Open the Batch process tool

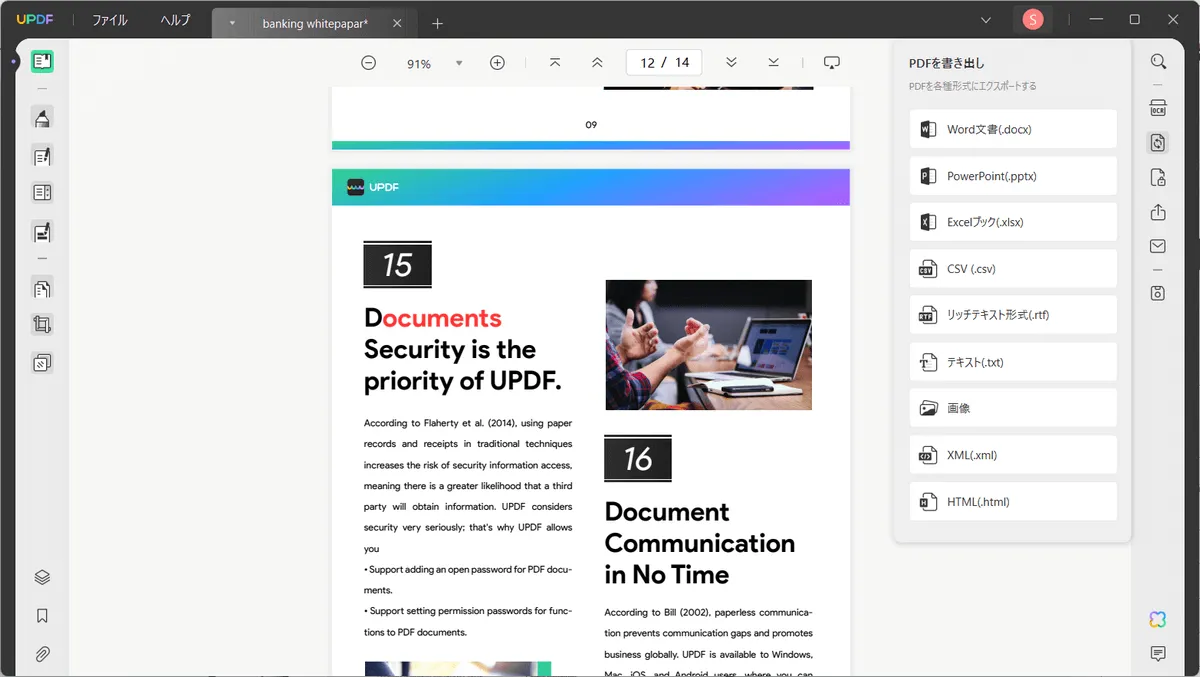[42, 362]
